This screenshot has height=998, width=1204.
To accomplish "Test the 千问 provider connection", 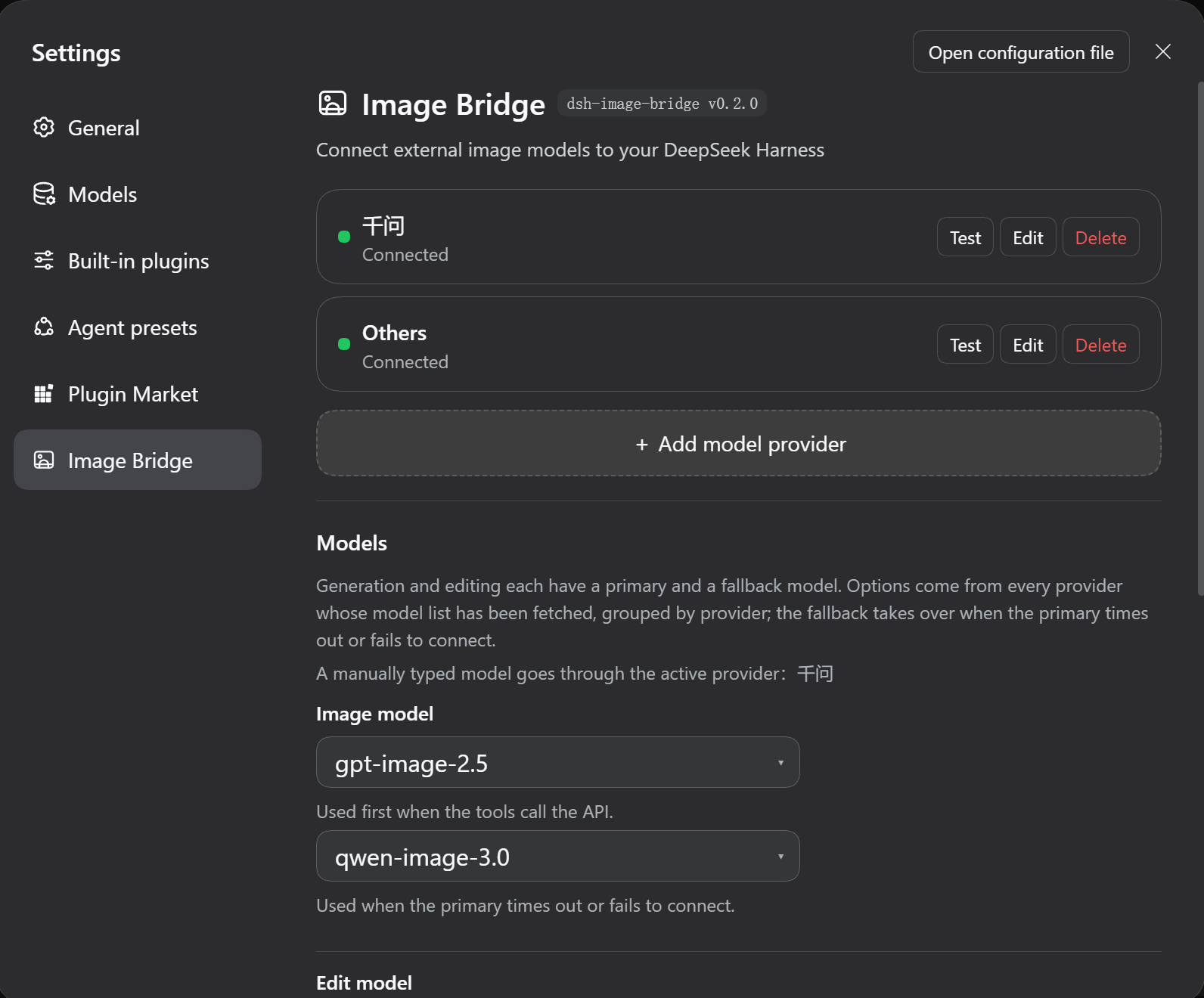I will tap(965, 237).
